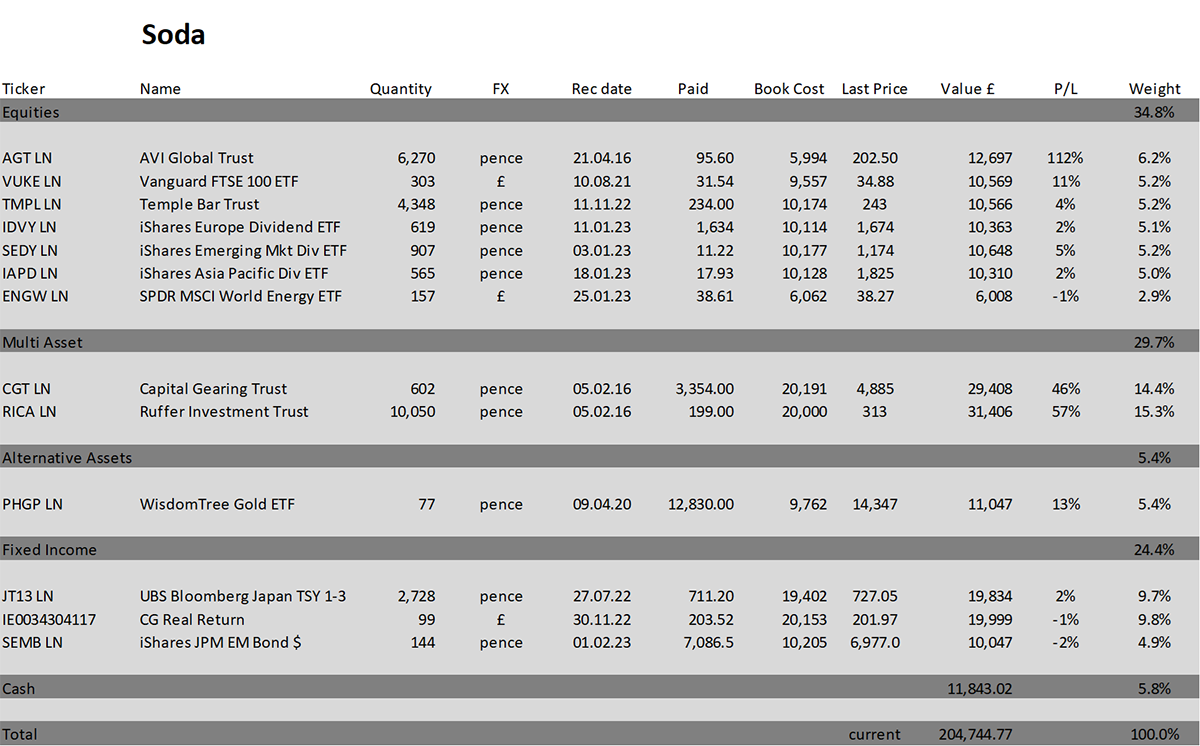Select the AVI Global Trust name
The height and width of the screenshot is (746, 1200).
point(197,158)
